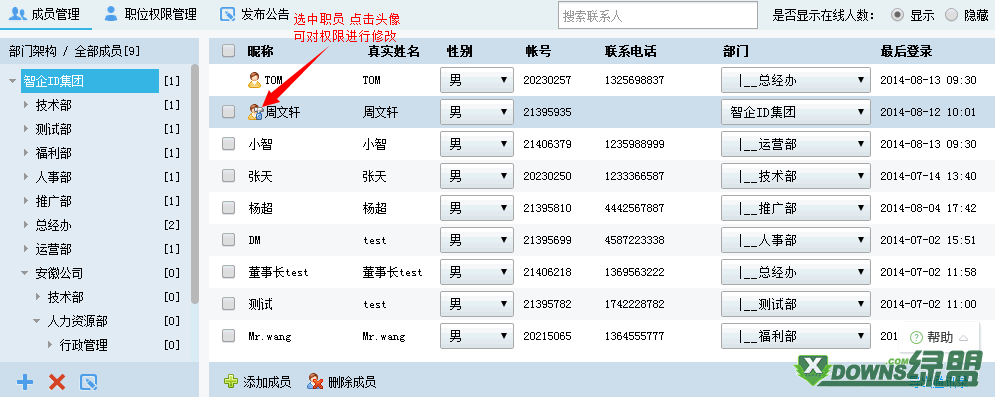The height and width of the screenshot is (397, 995).
Task: Click the blue plus add department icon
Action: 25,382
